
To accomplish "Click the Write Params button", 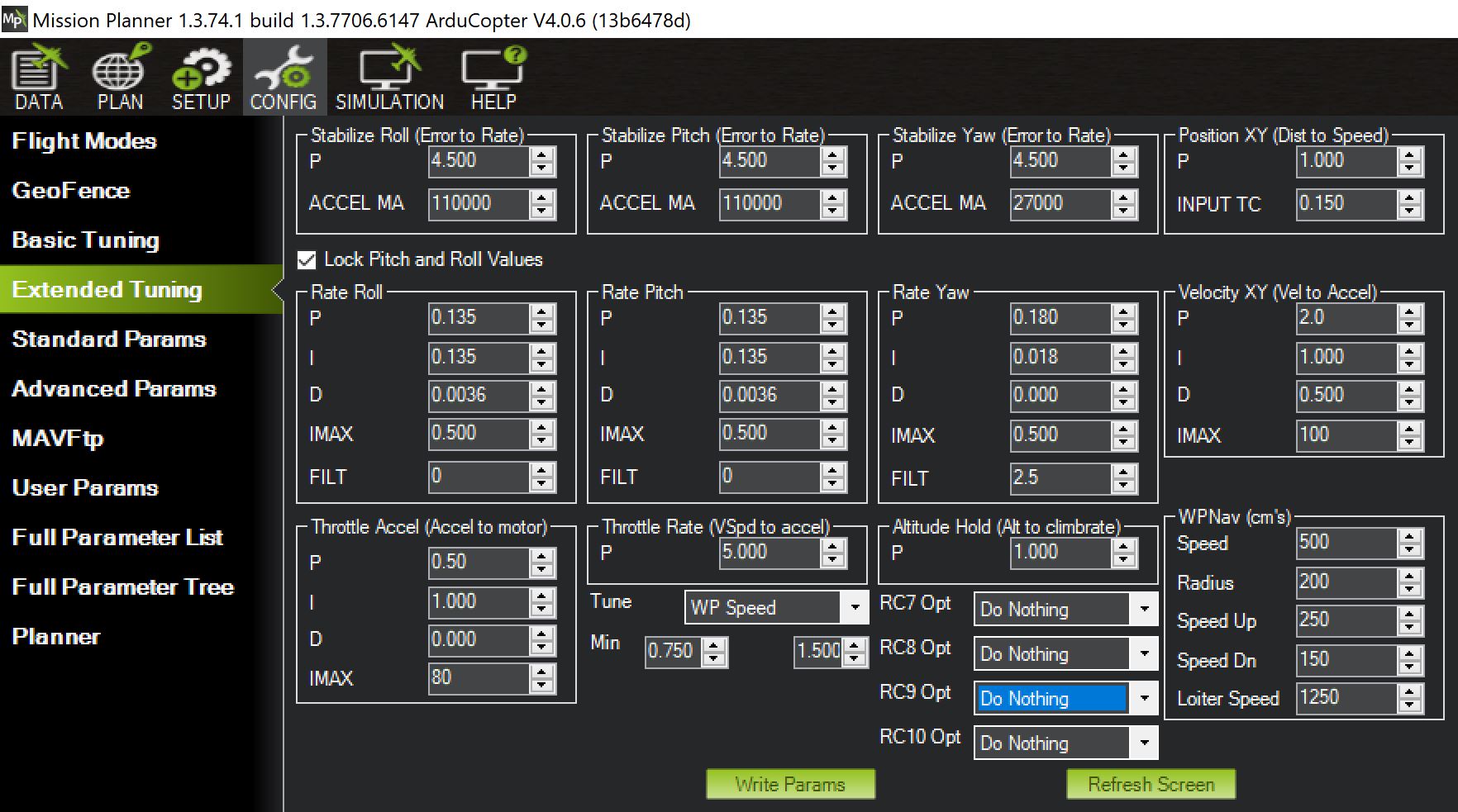I will (790, 784).
